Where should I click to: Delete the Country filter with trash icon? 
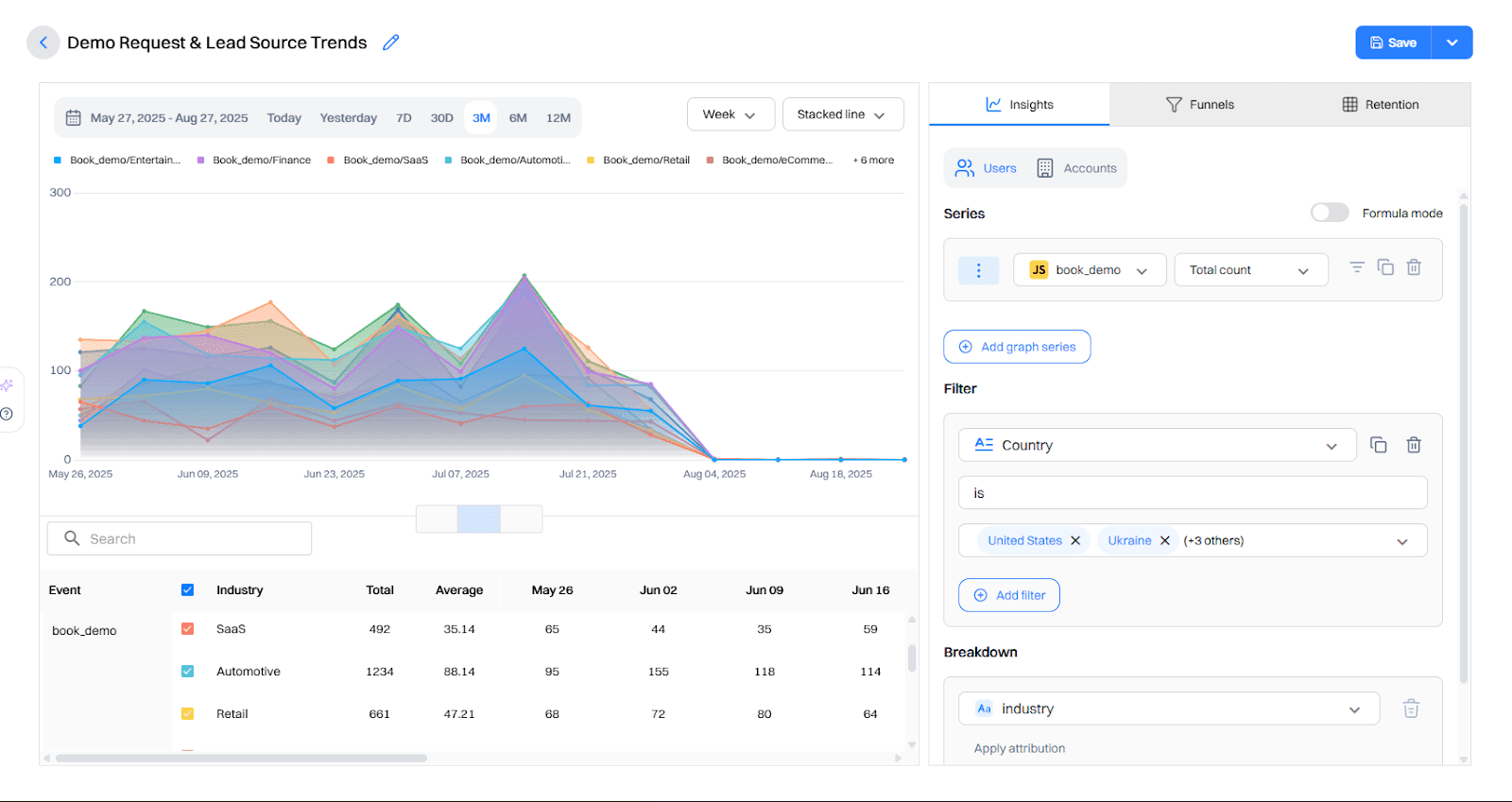point(1414,445)
